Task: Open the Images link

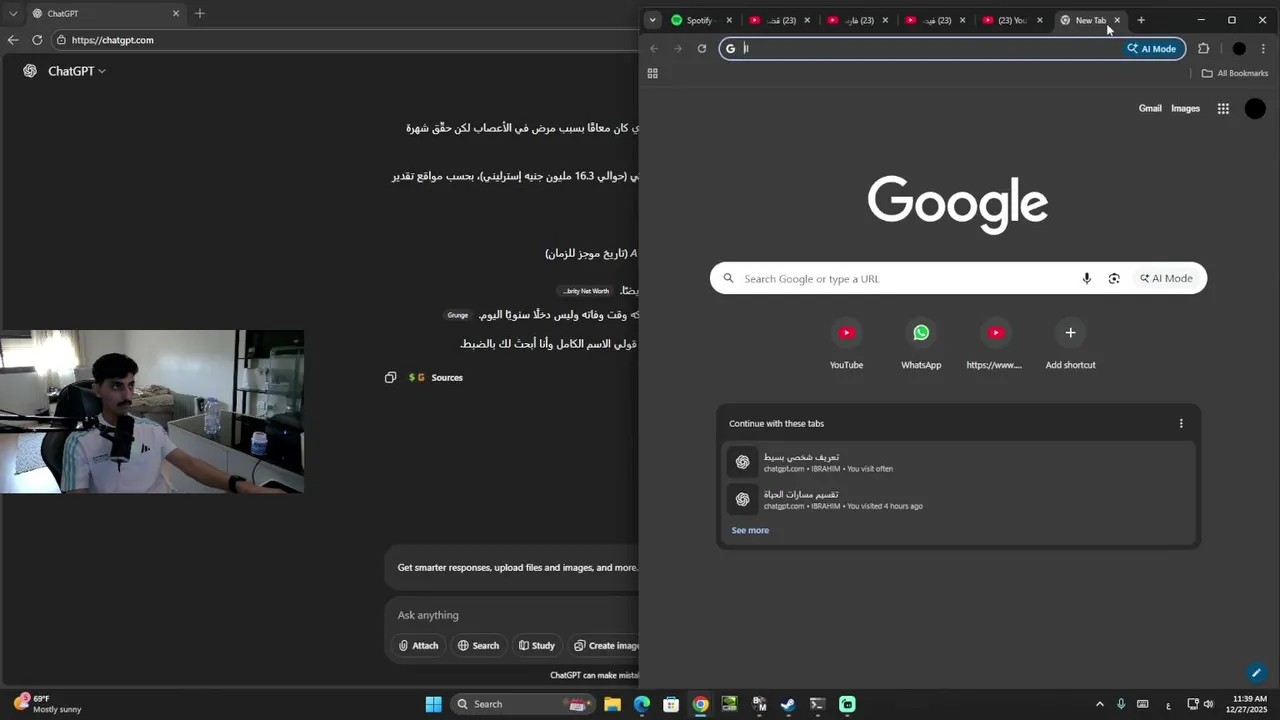Action: [x=1185, y=108]
